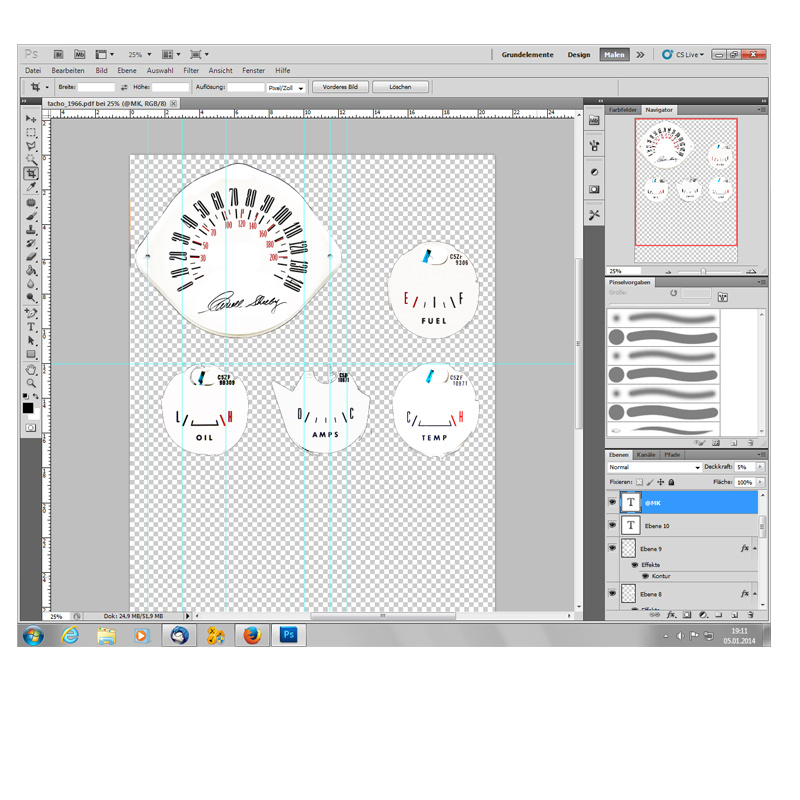
Task: Click the swap width and height arrows
Action: point(124,87)
